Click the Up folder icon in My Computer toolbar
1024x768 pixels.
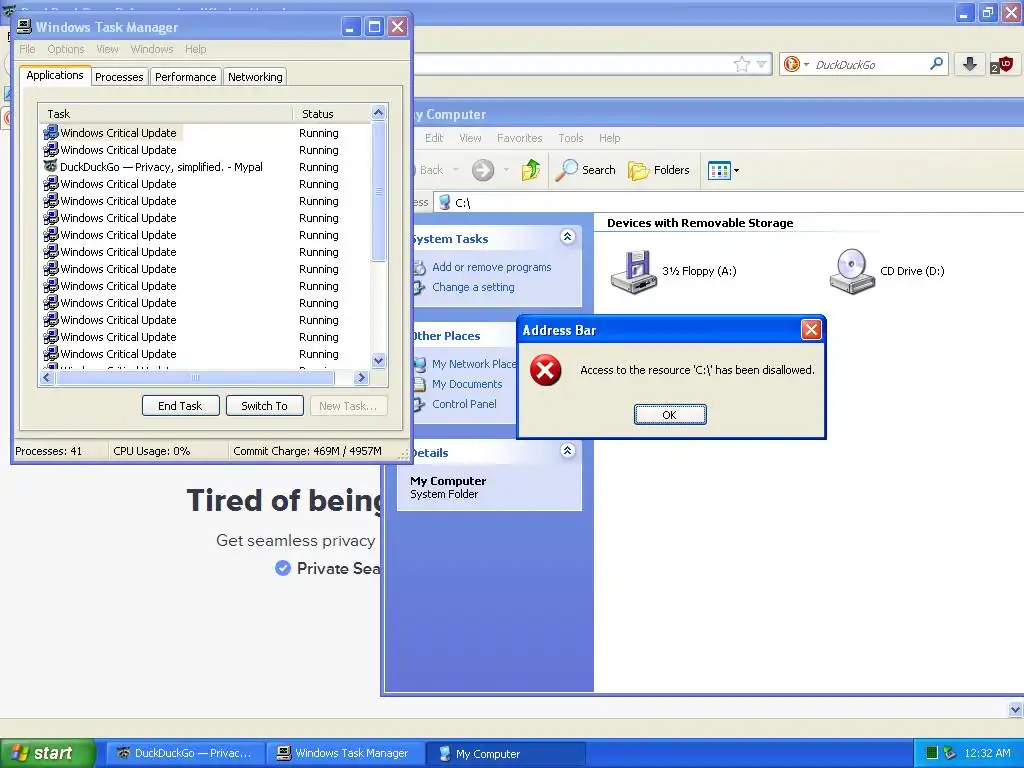click(x=530, y=170)
